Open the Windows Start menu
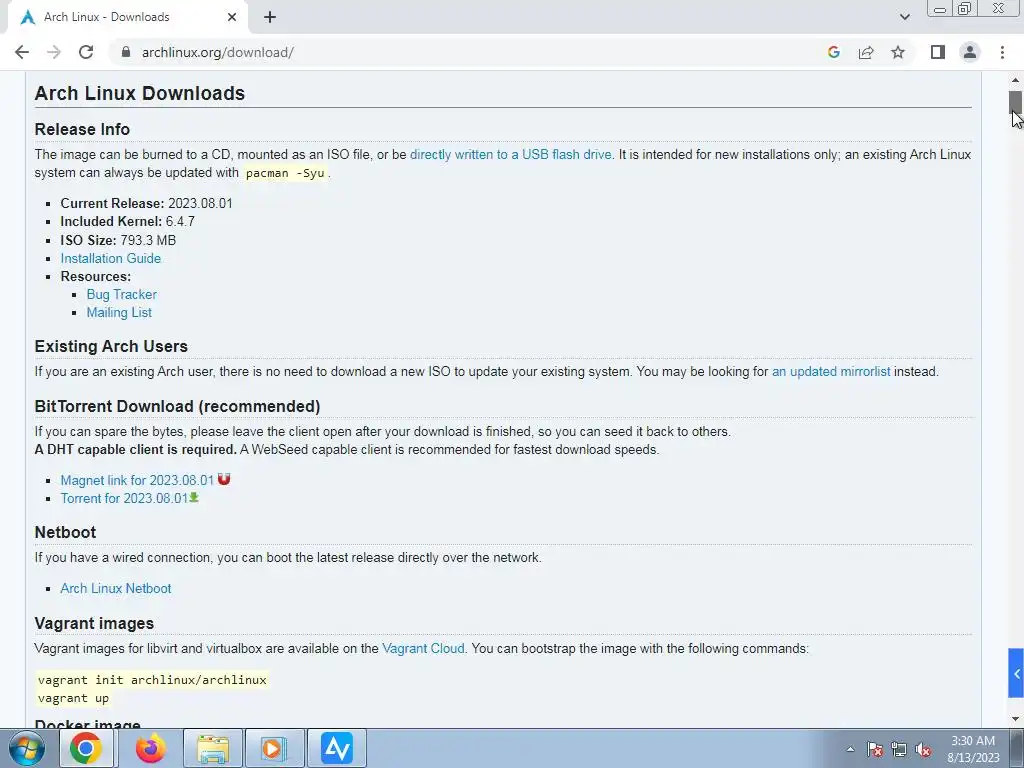1024x768 pixels. point(27,748)
